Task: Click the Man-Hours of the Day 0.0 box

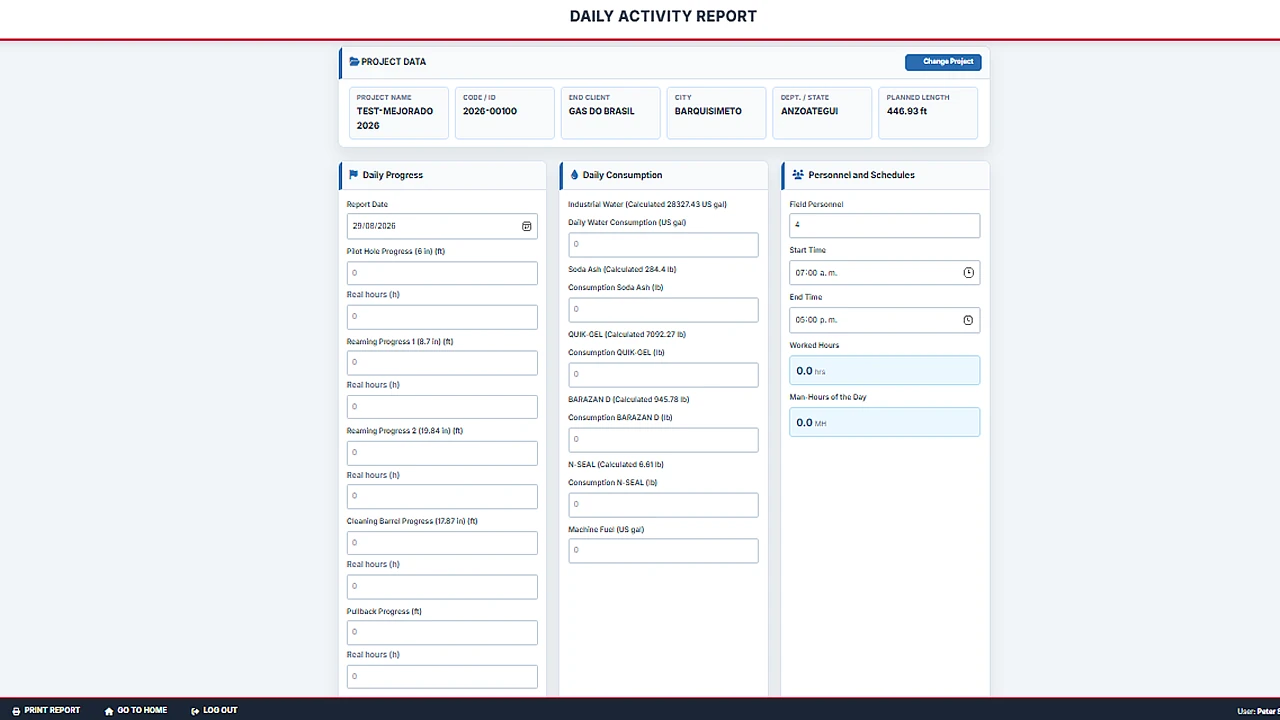Action: 885,422
